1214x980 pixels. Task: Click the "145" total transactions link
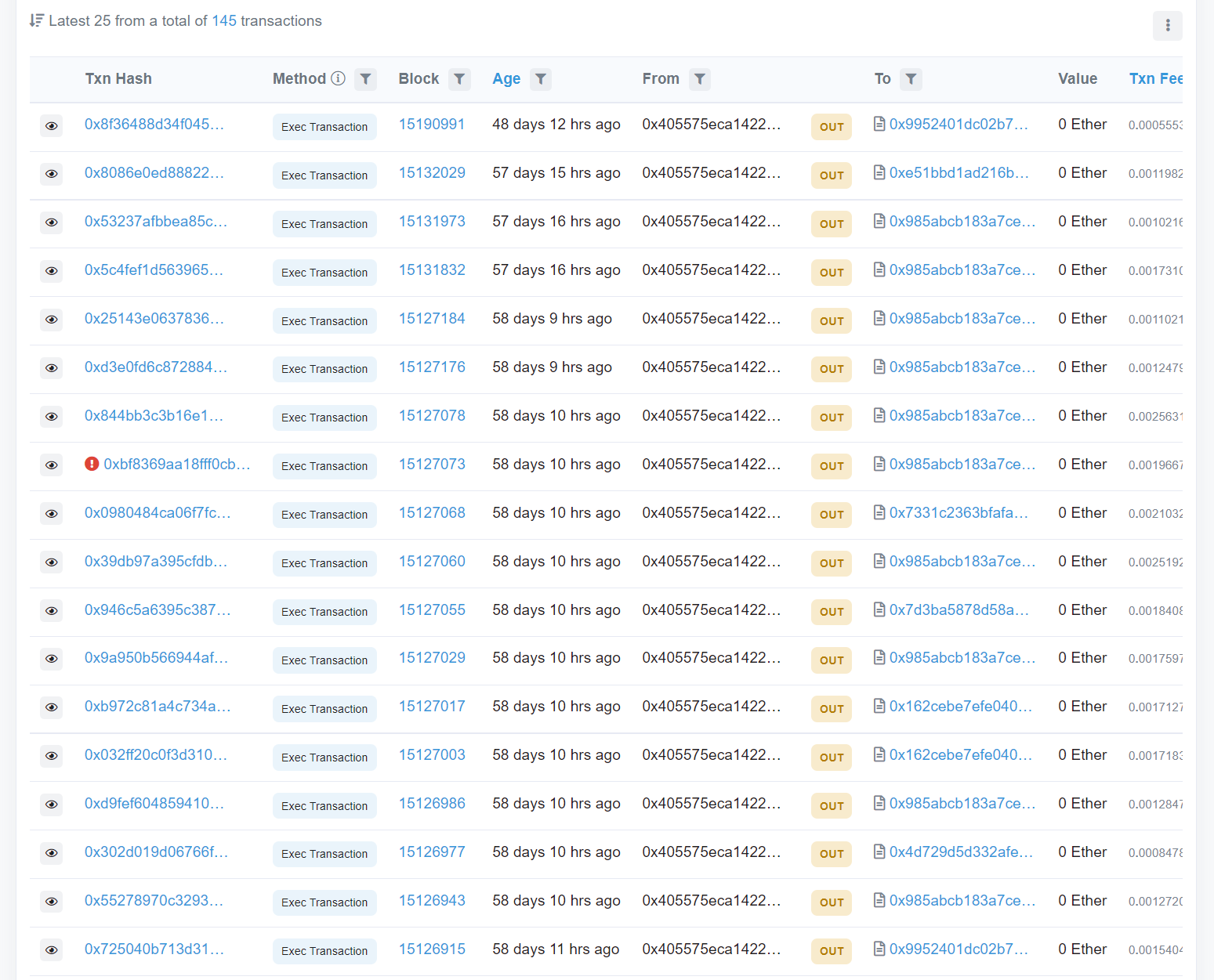pos(224,20)
